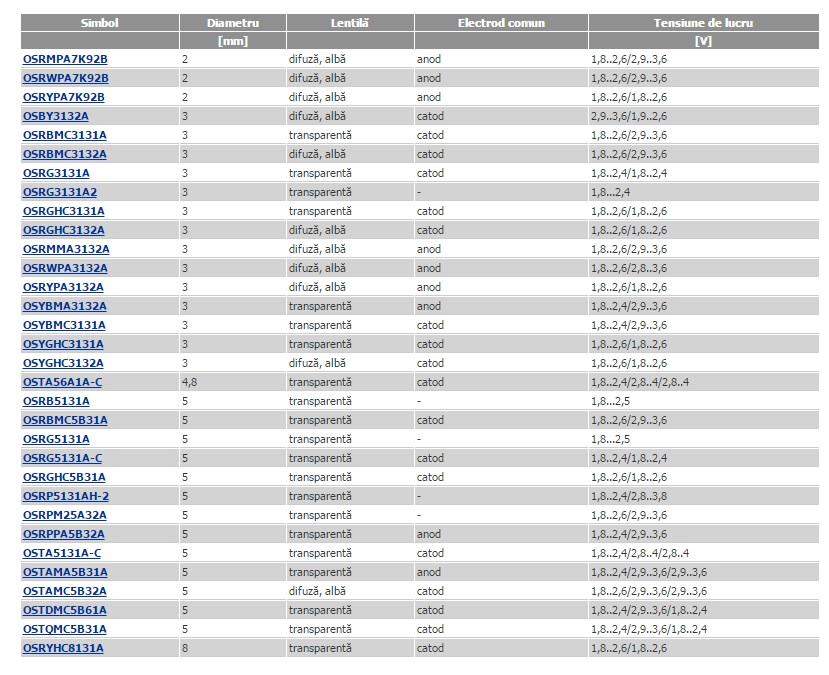Click the Simbol column header
The height and width of the screenshot is (675, 829).
coord(99,23)
